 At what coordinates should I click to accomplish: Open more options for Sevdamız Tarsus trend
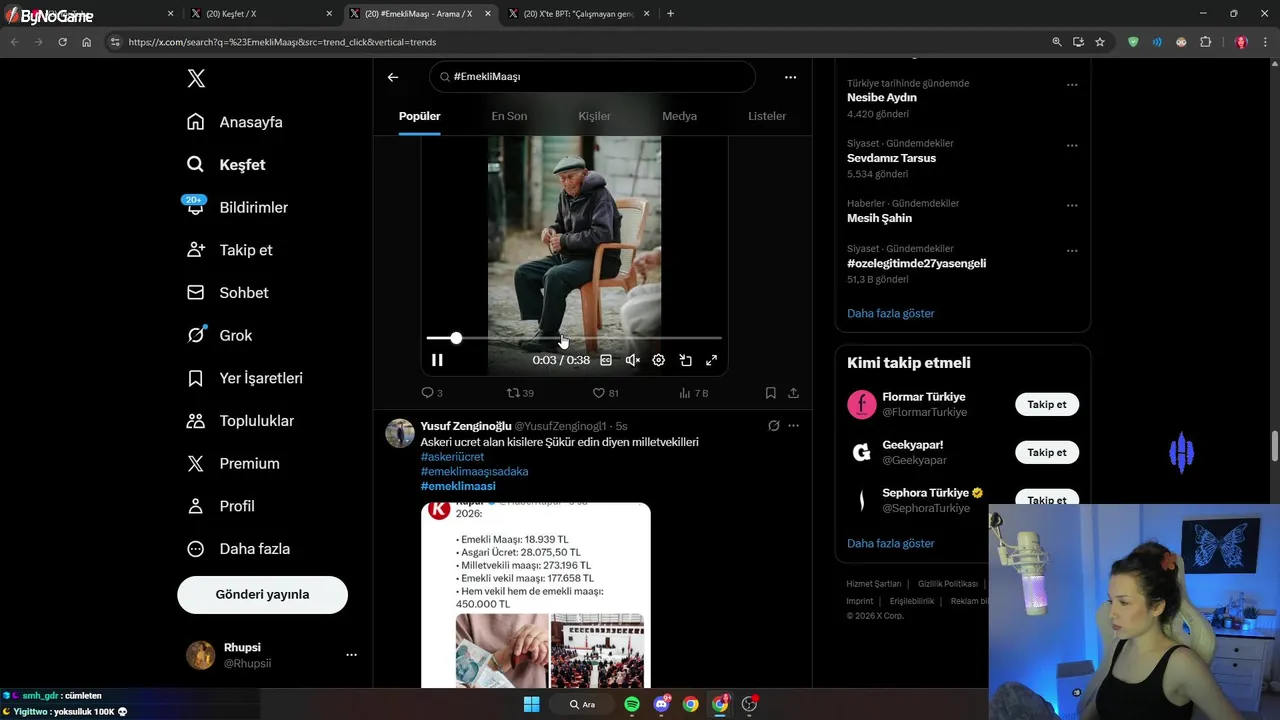pos(1072,145)
